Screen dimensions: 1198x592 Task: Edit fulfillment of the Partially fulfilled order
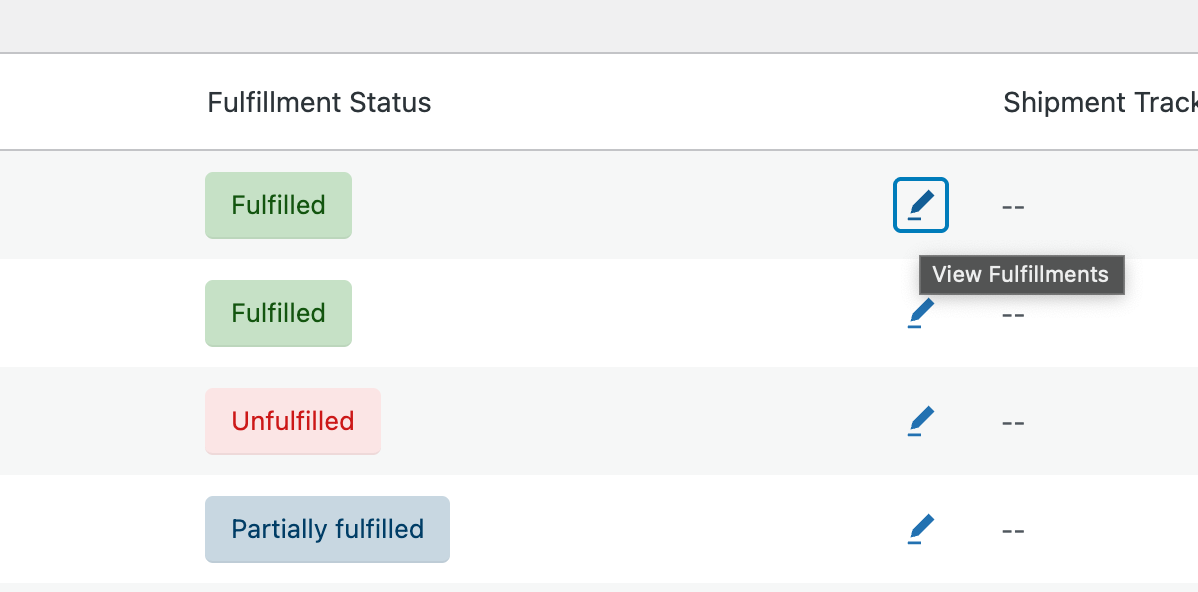pyautogui.click(x=920, y=529)
